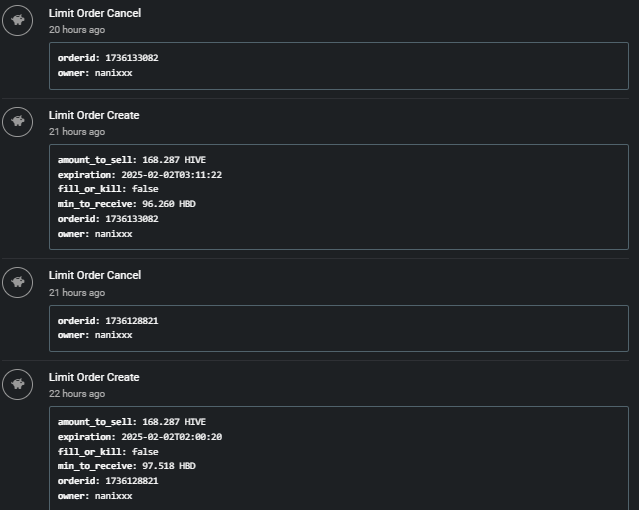Click the amount_to_sell line in the bottom operation
This screenshot has width=639, height=510.
pos(132,422)
